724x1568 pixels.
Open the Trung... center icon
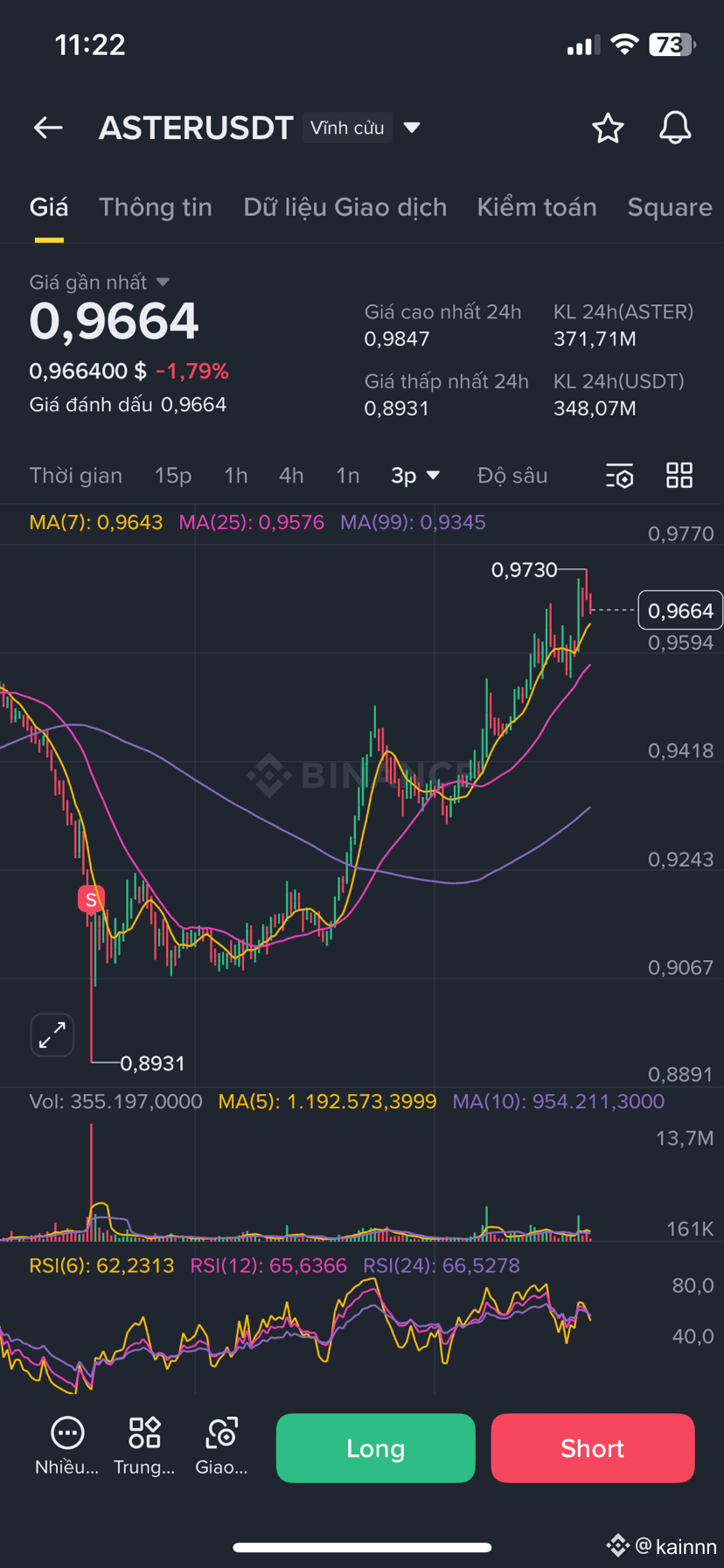click(x=144, y=1446)
